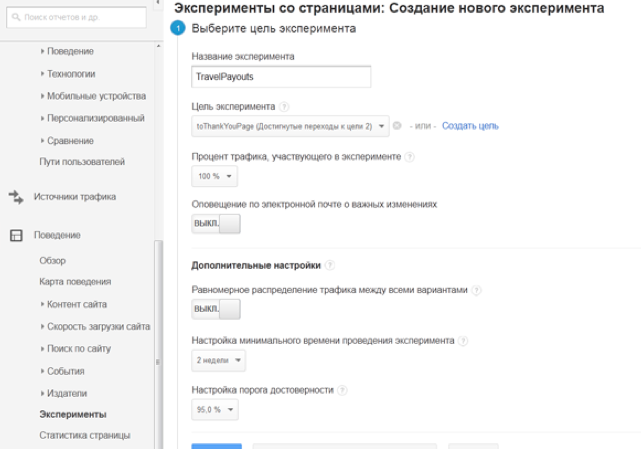Image resolution: width=641 pixels, height=449 pixels.
Task: Toggle email notification switch for important changes
Action: click(216, 225)
